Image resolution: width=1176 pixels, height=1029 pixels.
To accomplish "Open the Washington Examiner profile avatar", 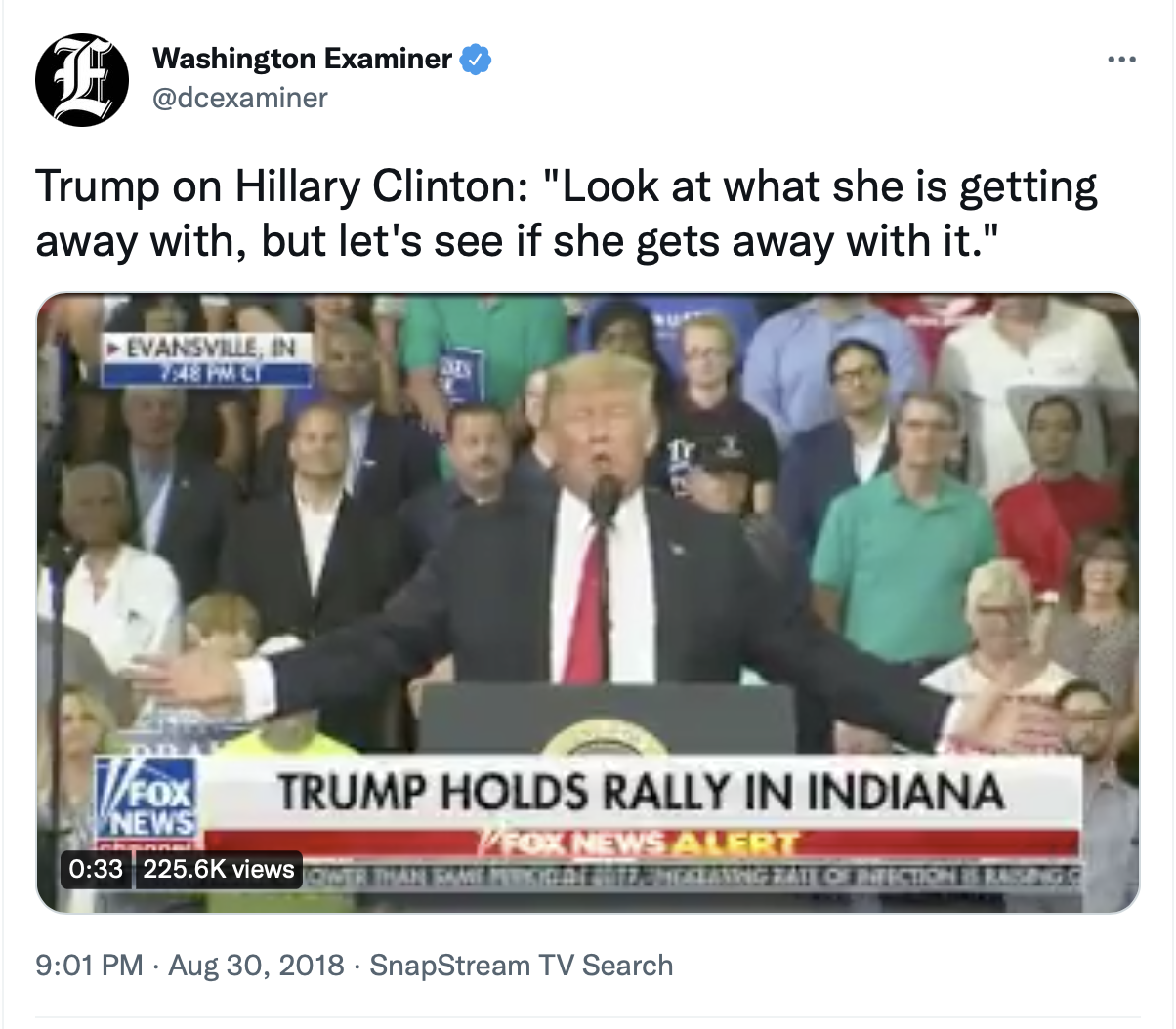I will [82, 80].
